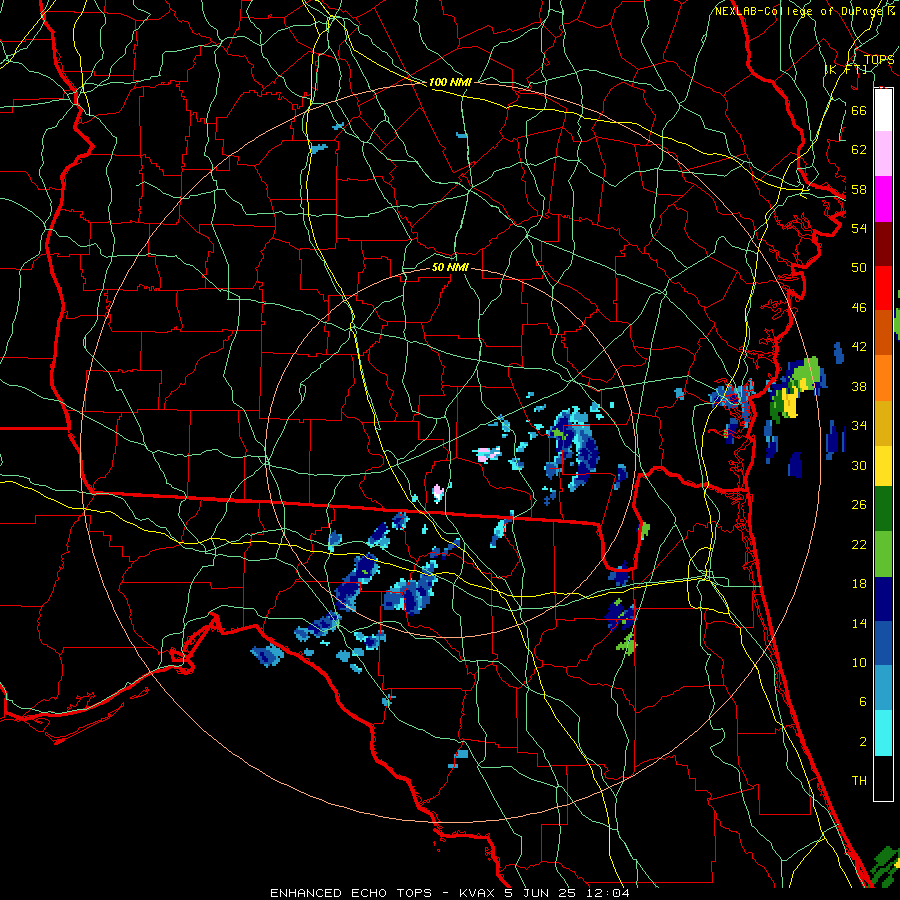The image size is (900, 900).
Task: Click the legend value "2"
Action: (x=862, y=742)
